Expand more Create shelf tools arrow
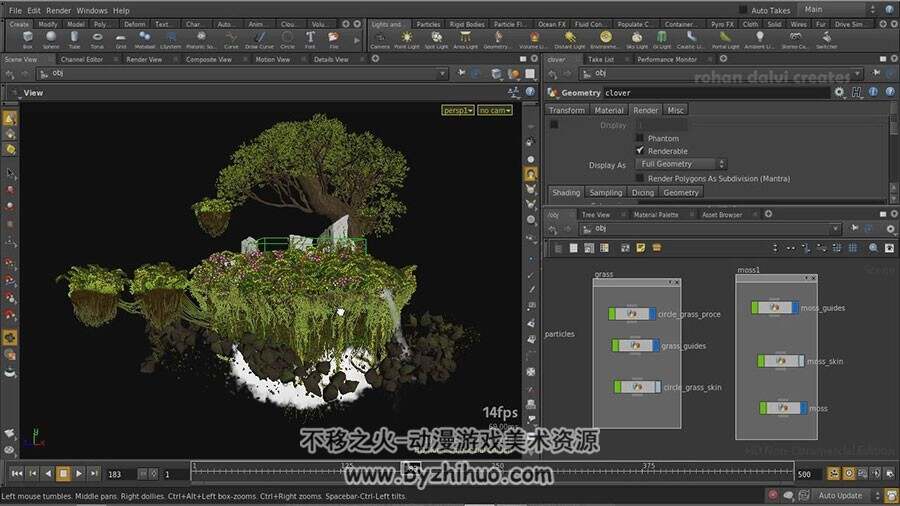Viewport: 900px width, 506px height. point(357,40)
